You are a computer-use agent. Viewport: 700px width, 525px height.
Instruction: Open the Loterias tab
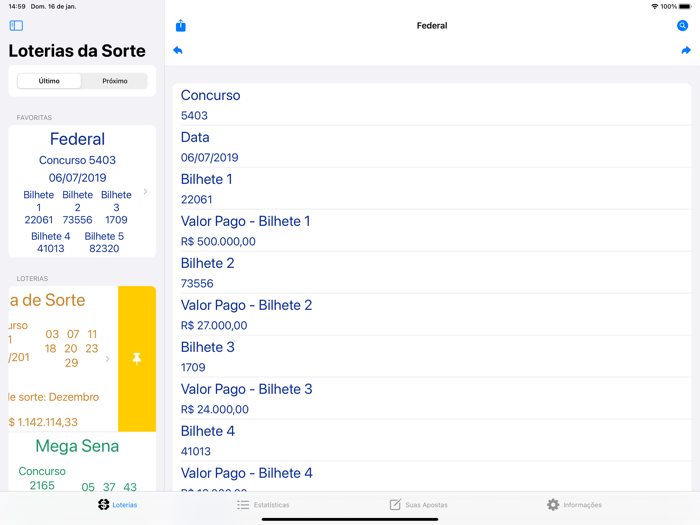point(117,505)
